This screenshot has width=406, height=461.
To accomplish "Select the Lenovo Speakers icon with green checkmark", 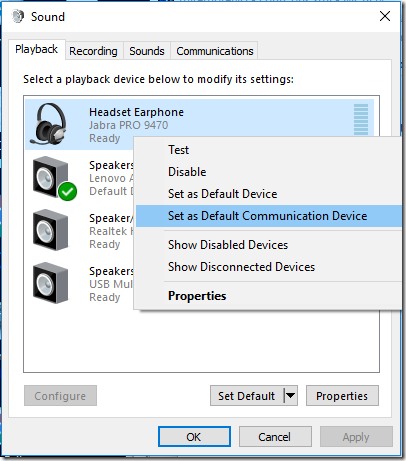I will tap(54, 178).
